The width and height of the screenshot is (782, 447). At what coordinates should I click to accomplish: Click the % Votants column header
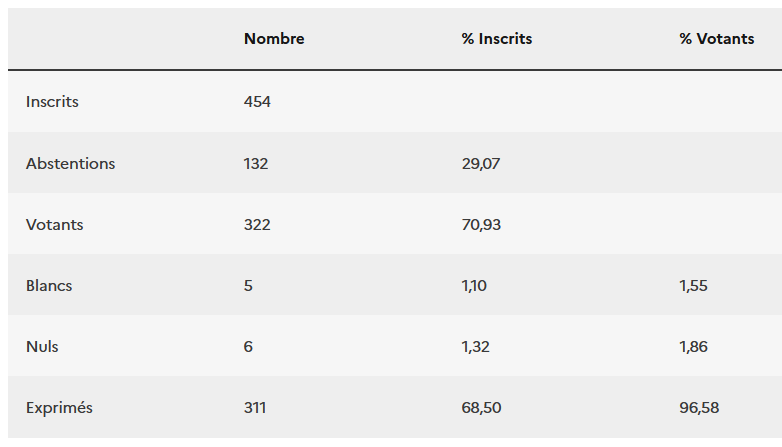click(x=717, y=39)
